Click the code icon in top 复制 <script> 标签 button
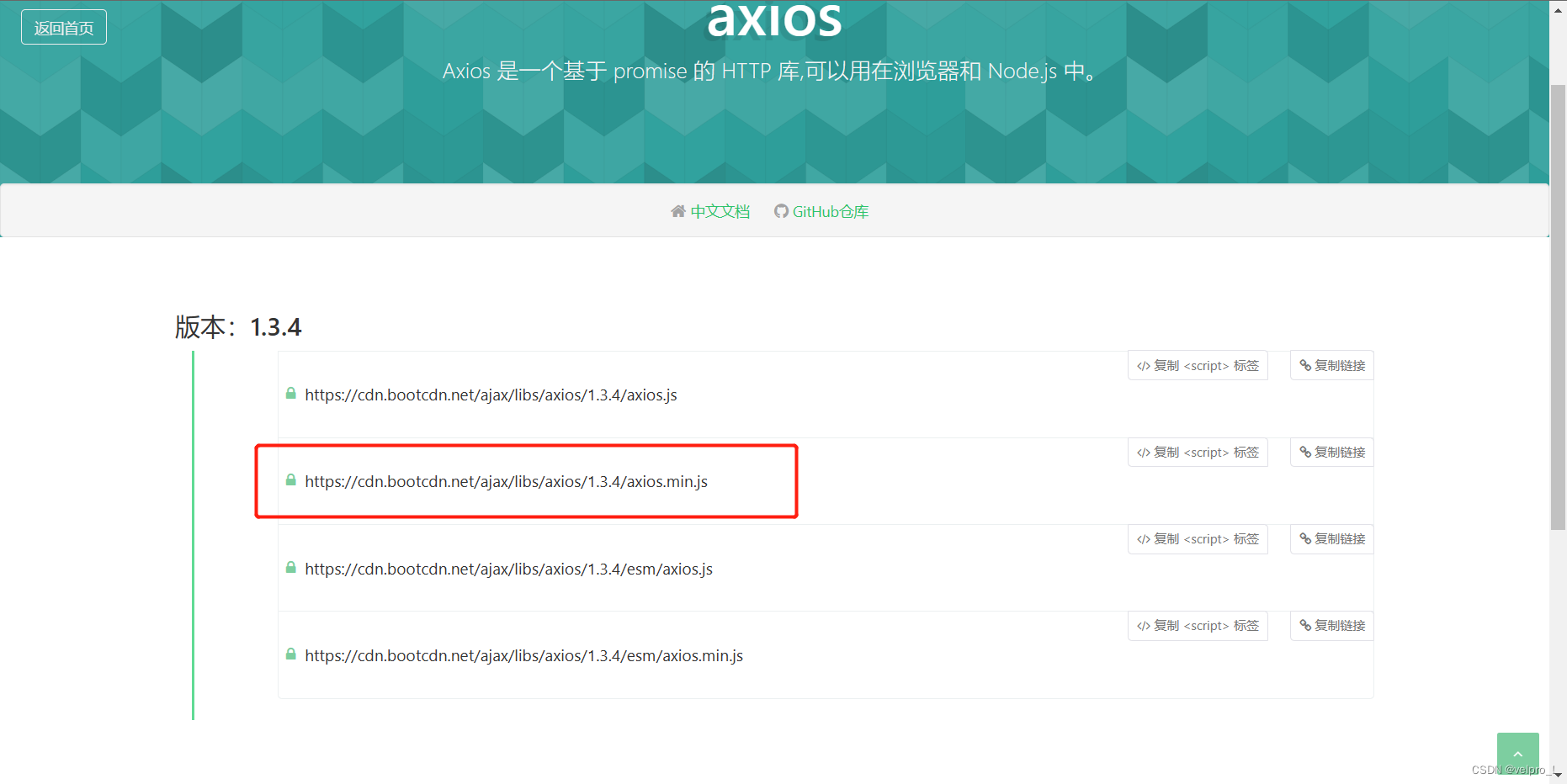Screen dimensions: 1567x784 (x=1144, y=365)
